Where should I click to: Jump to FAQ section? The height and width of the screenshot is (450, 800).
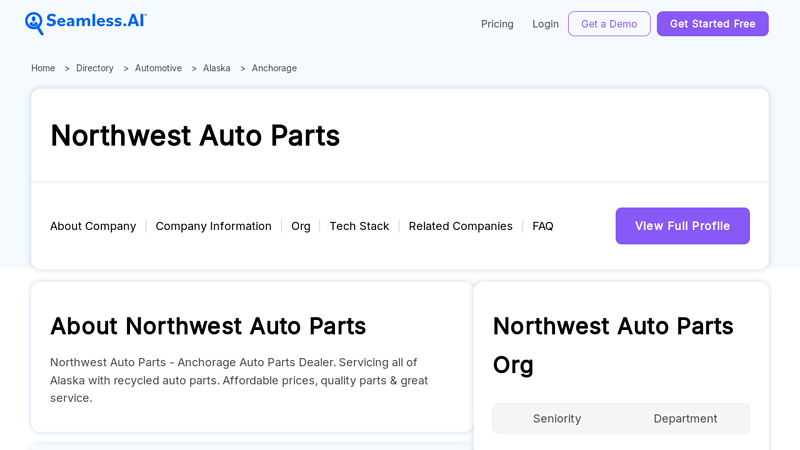pyautogui.click(x=543, y=226)
